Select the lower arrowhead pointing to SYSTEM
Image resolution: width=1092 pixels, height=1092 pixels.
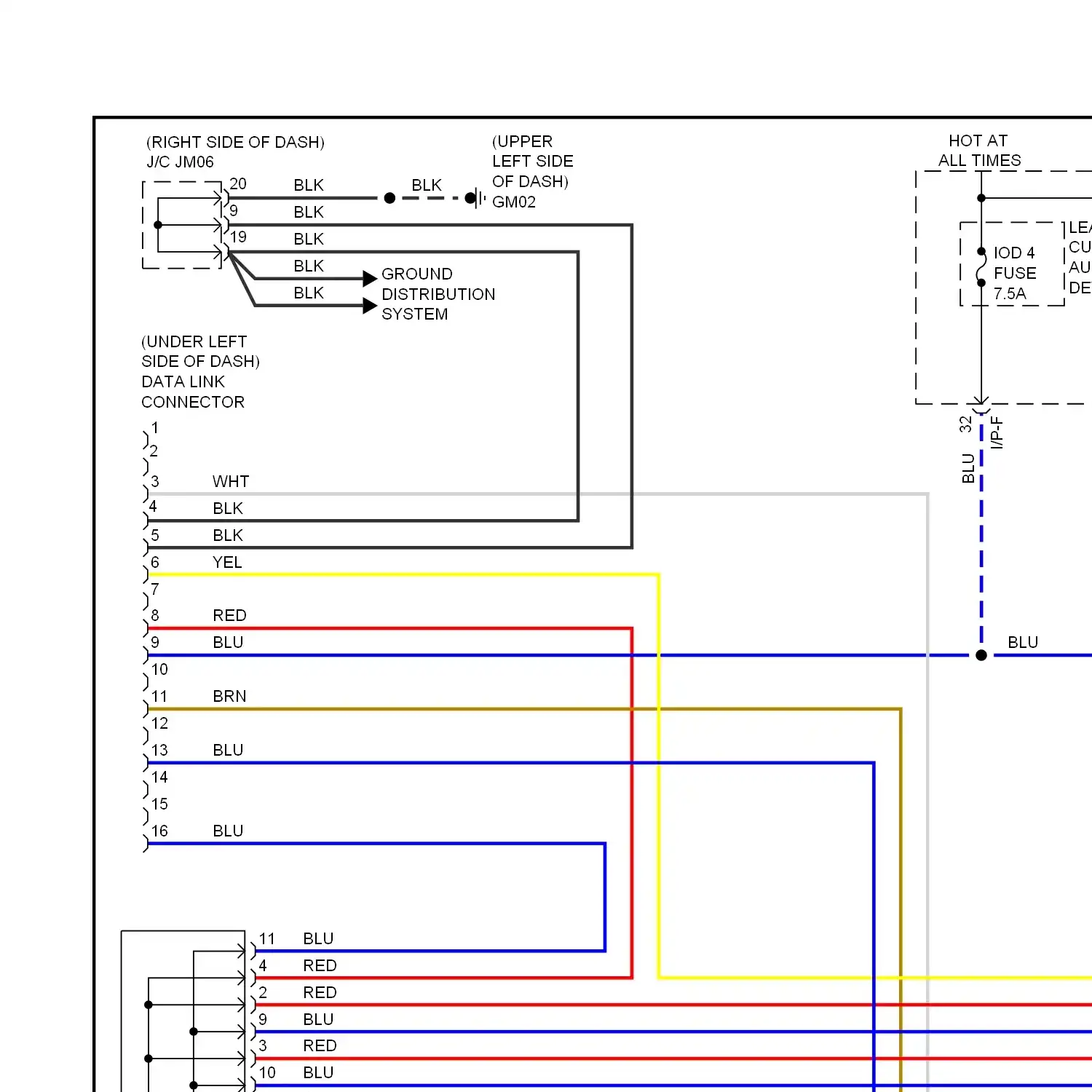pos(370,306)
